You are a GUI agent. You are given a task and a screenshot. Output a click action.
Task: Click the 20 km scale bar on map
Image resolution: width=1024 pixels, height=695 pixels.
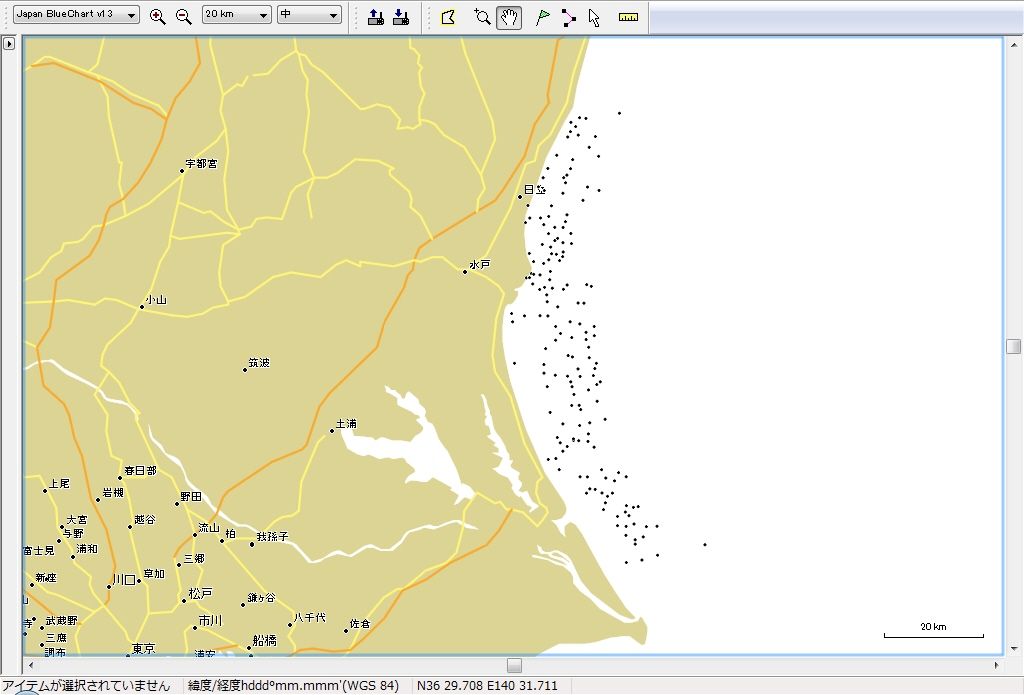tap(933, 630)
